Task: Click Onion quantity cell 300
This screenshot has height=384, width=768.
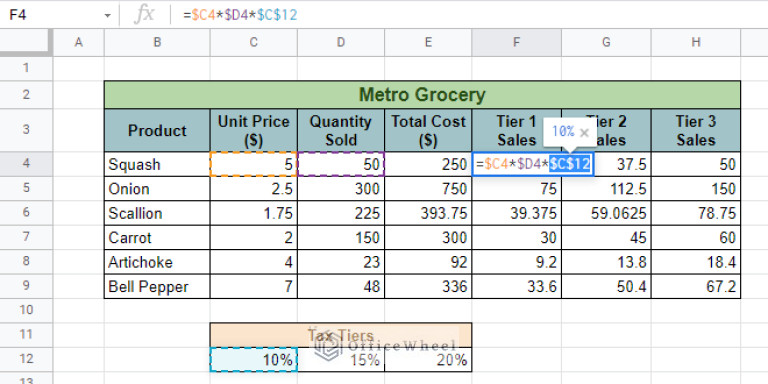Action: click(x=341, y=189)
